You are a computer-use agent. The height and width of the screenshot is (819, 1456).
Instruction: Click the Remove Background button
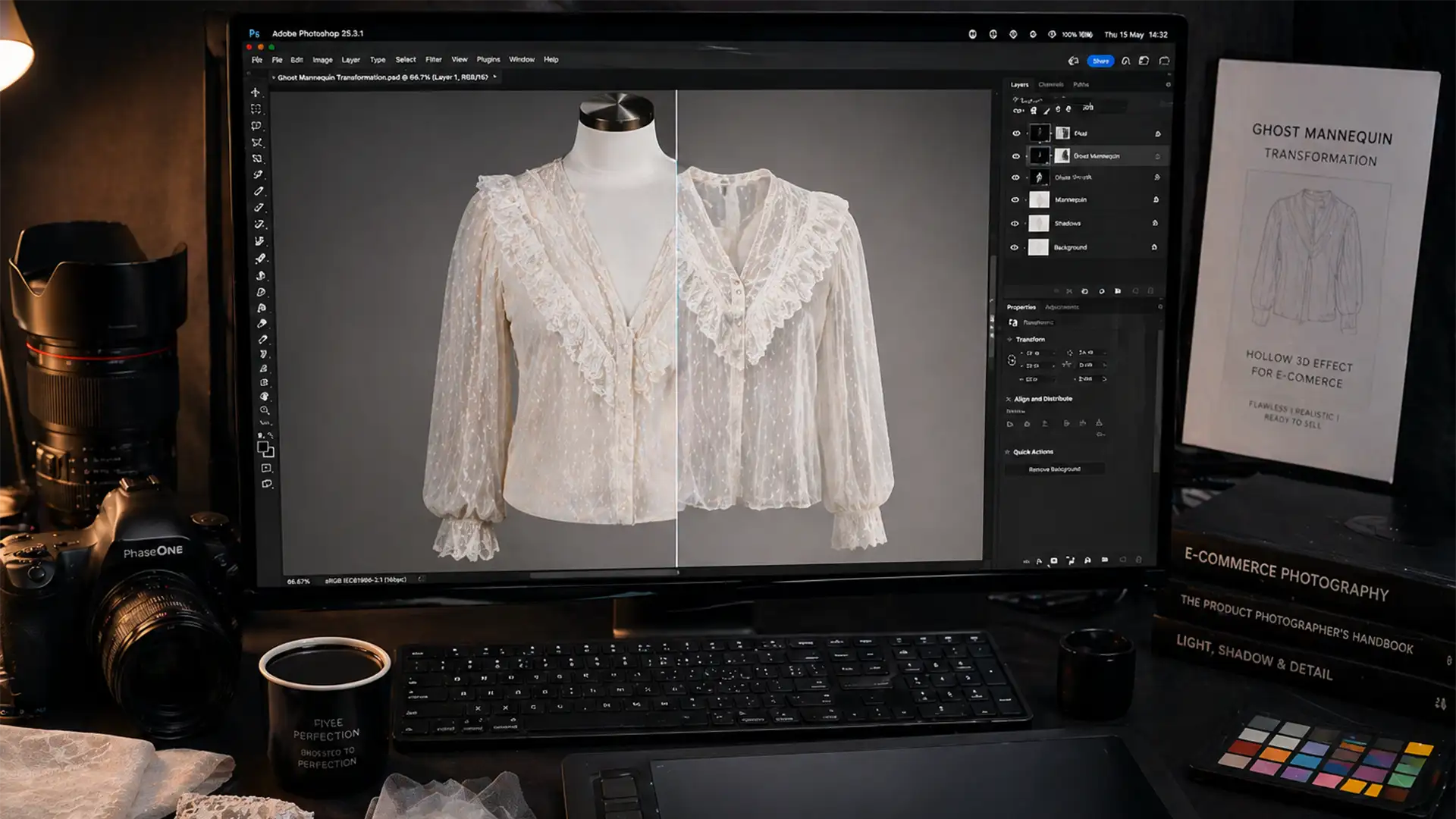1054,469
